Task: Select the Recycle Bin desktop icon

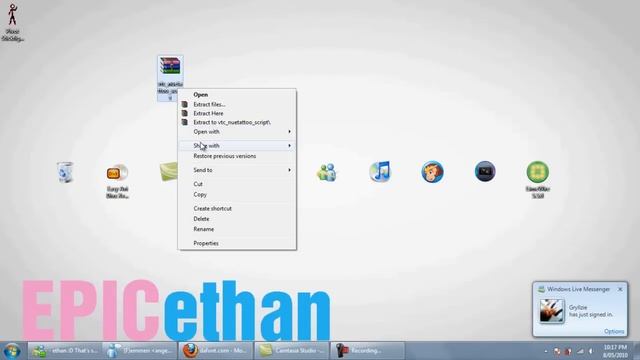Action: [65, 172]
